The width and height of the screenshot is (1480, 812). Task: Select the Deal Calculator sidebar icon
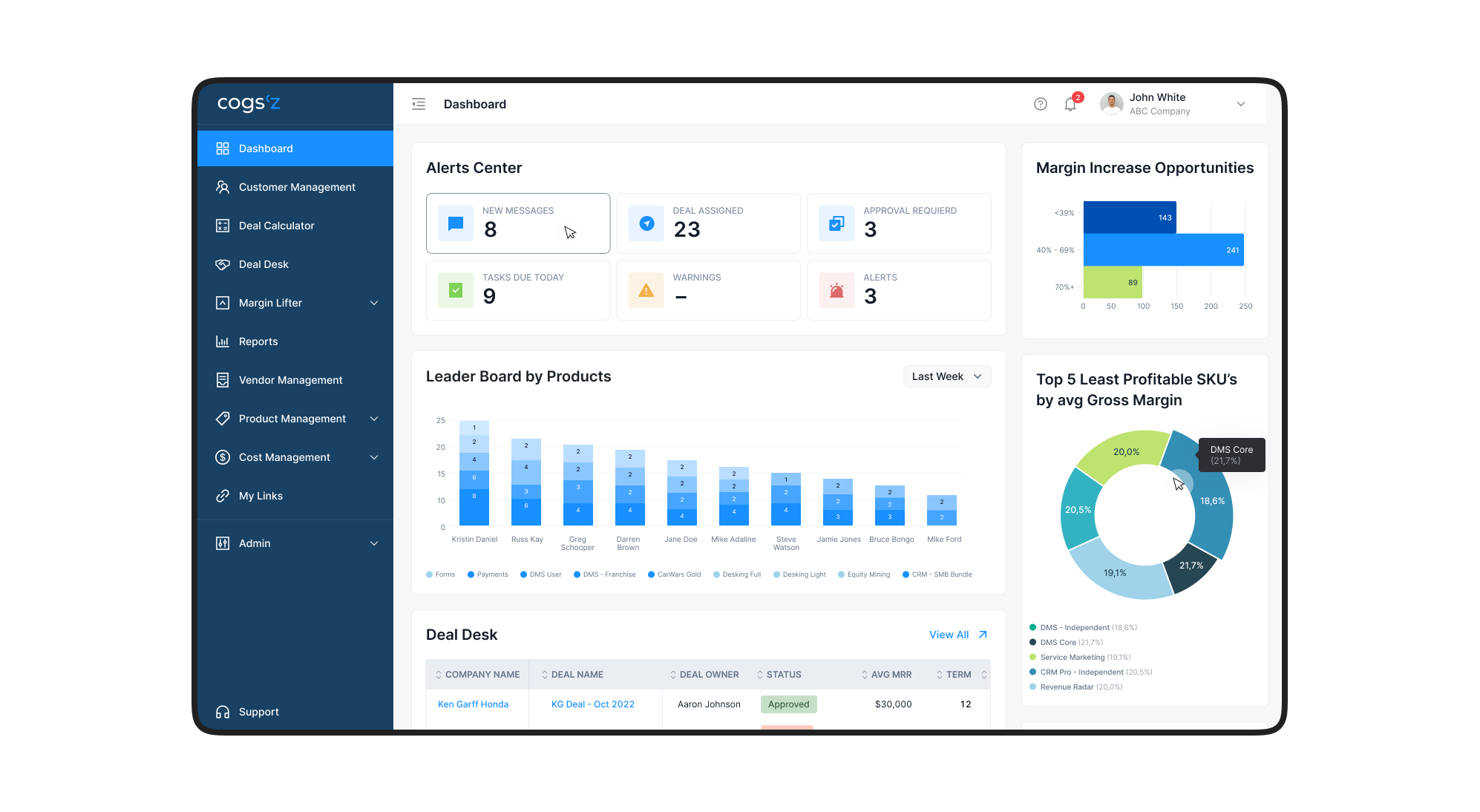coord(223,225)
